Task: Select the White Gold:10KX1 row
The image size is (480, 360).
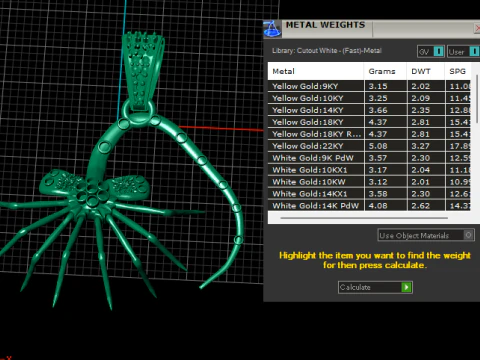Action: (x=369, y=170)
